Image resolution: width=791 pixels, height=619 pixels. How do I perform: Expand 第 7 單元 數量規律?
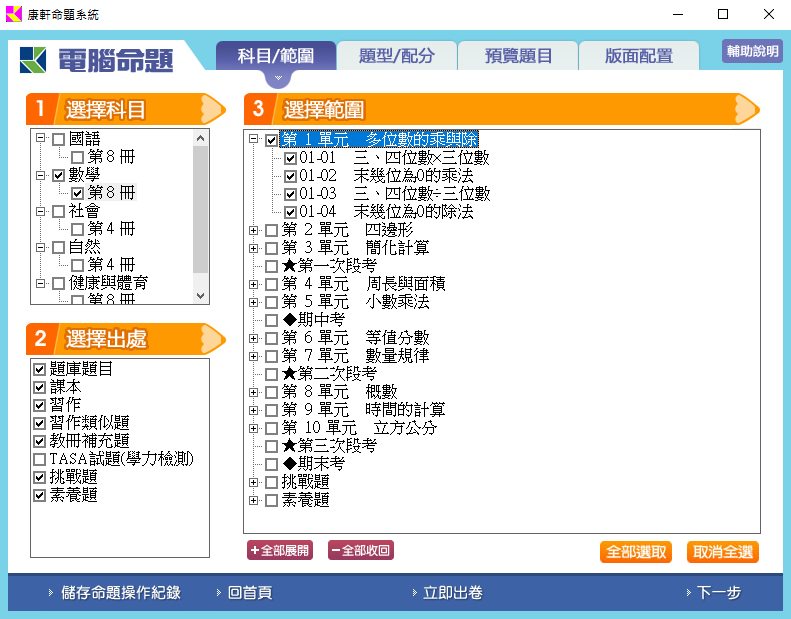tap(254, 356)
